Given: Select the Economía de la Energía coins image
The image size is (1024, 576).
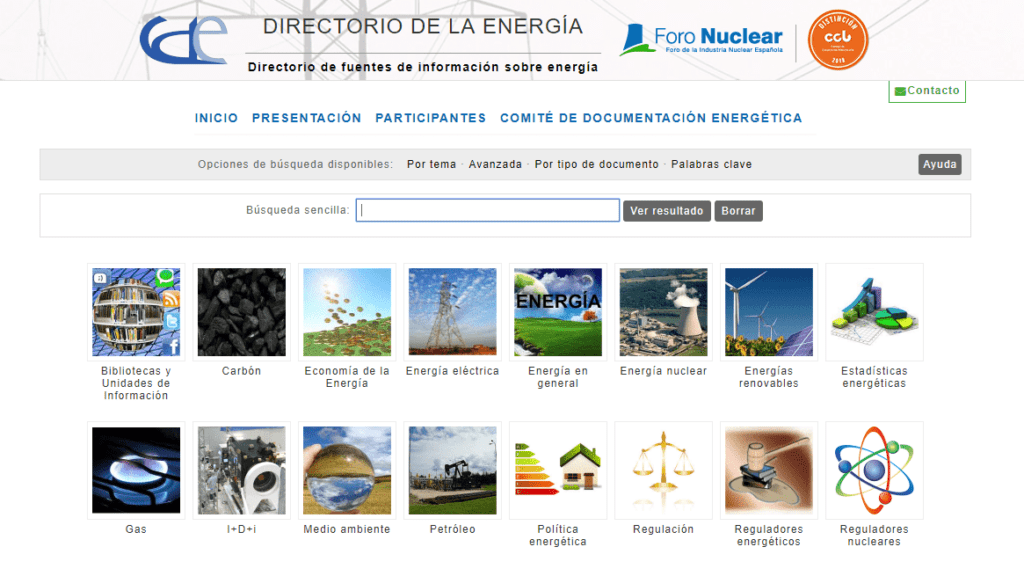Looking at the screenshot, I should click(347, 312).
